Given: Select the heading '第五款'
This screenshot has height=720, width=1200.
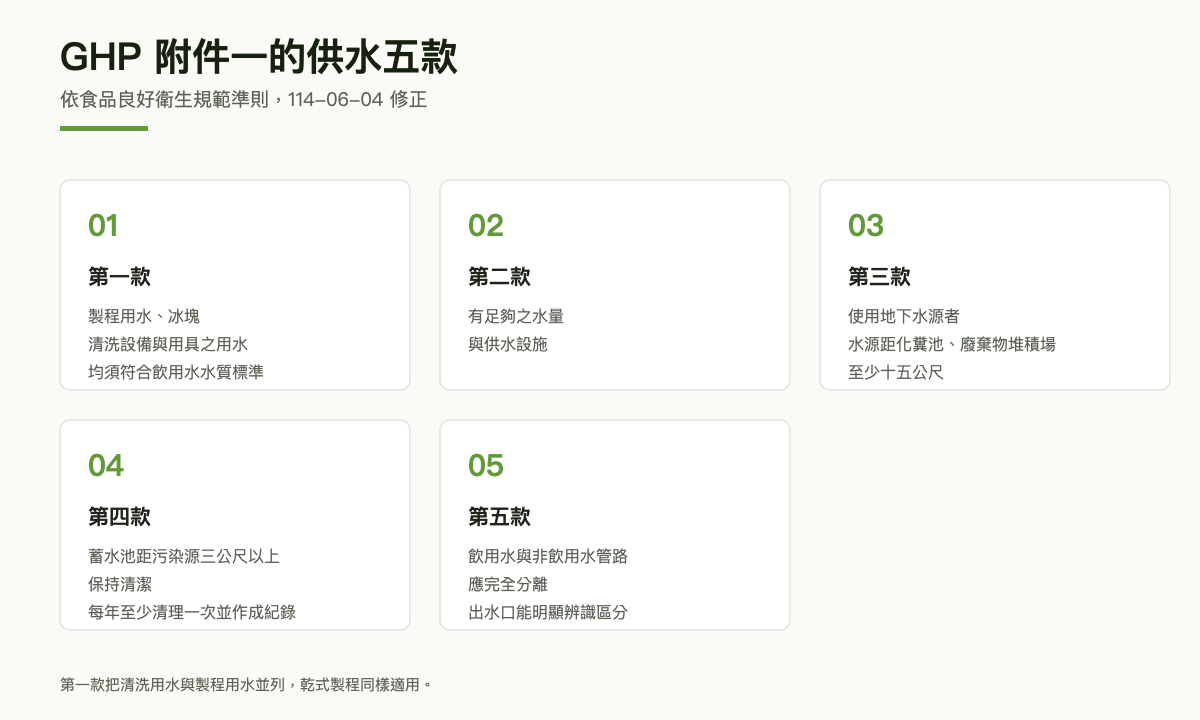Looking at the screenshot, I should click(499, 517).
